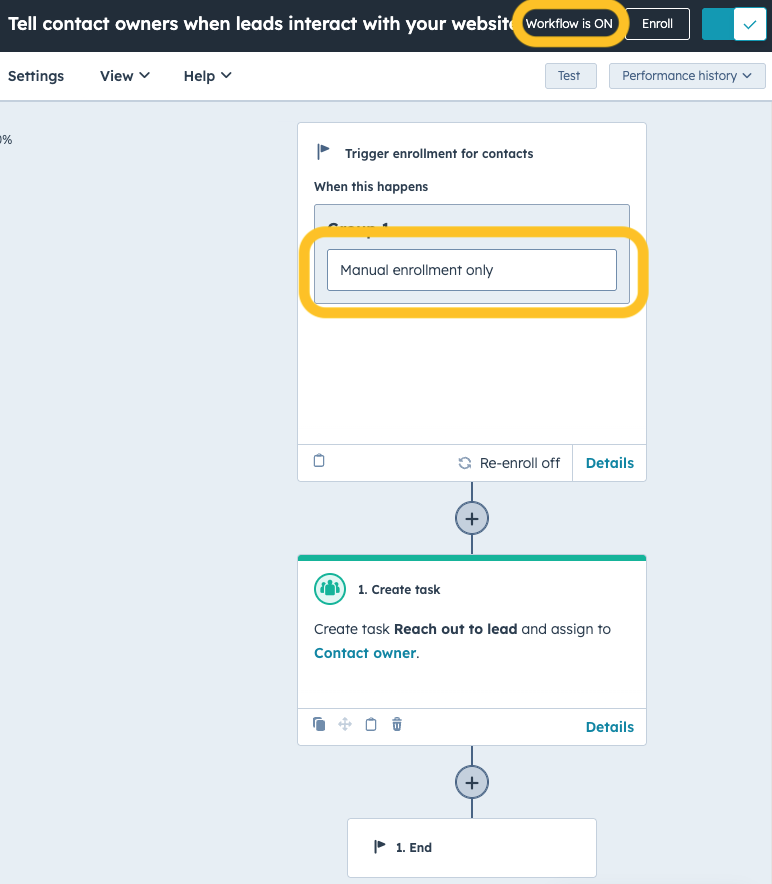Screen dimensions: 772x884
Task: Click the Manual enrollment only field
Action: 471,270
